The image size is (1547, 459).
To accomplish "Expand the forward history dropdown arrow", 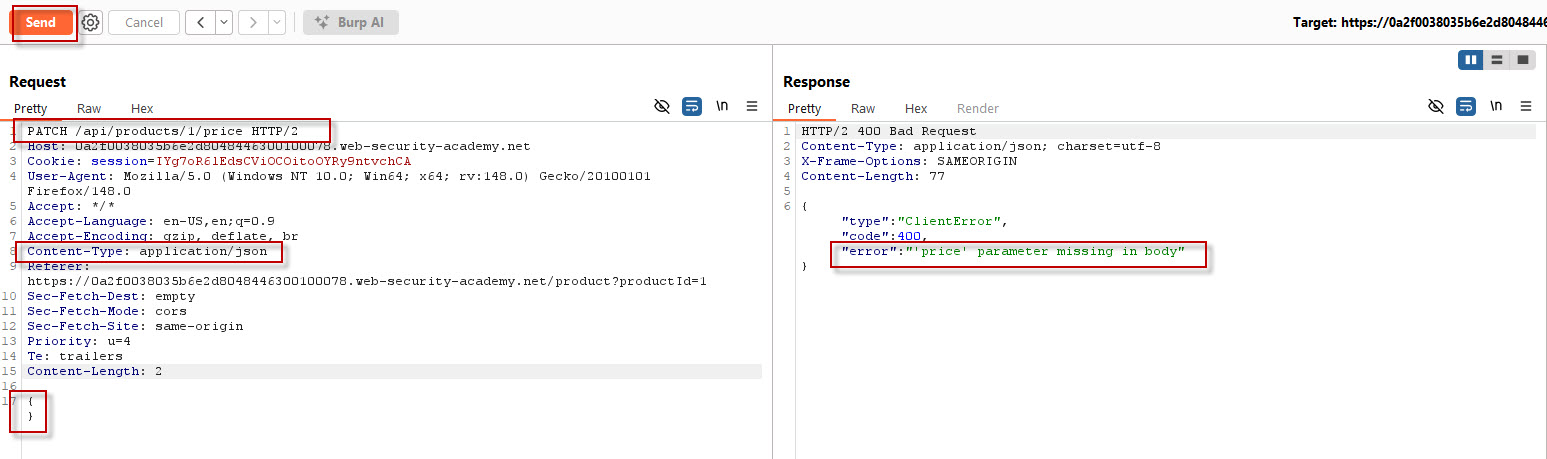I will tap(276, 22).
